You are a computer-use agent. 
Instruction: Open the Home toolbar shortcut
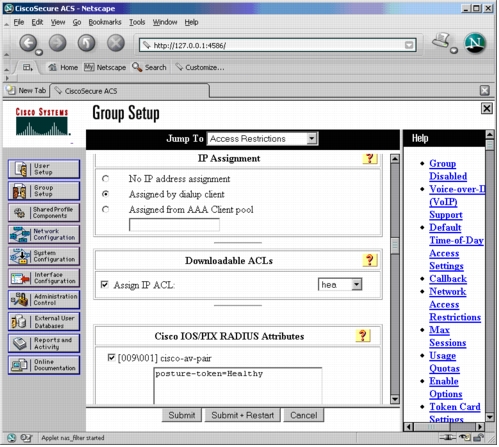(63, 68)
